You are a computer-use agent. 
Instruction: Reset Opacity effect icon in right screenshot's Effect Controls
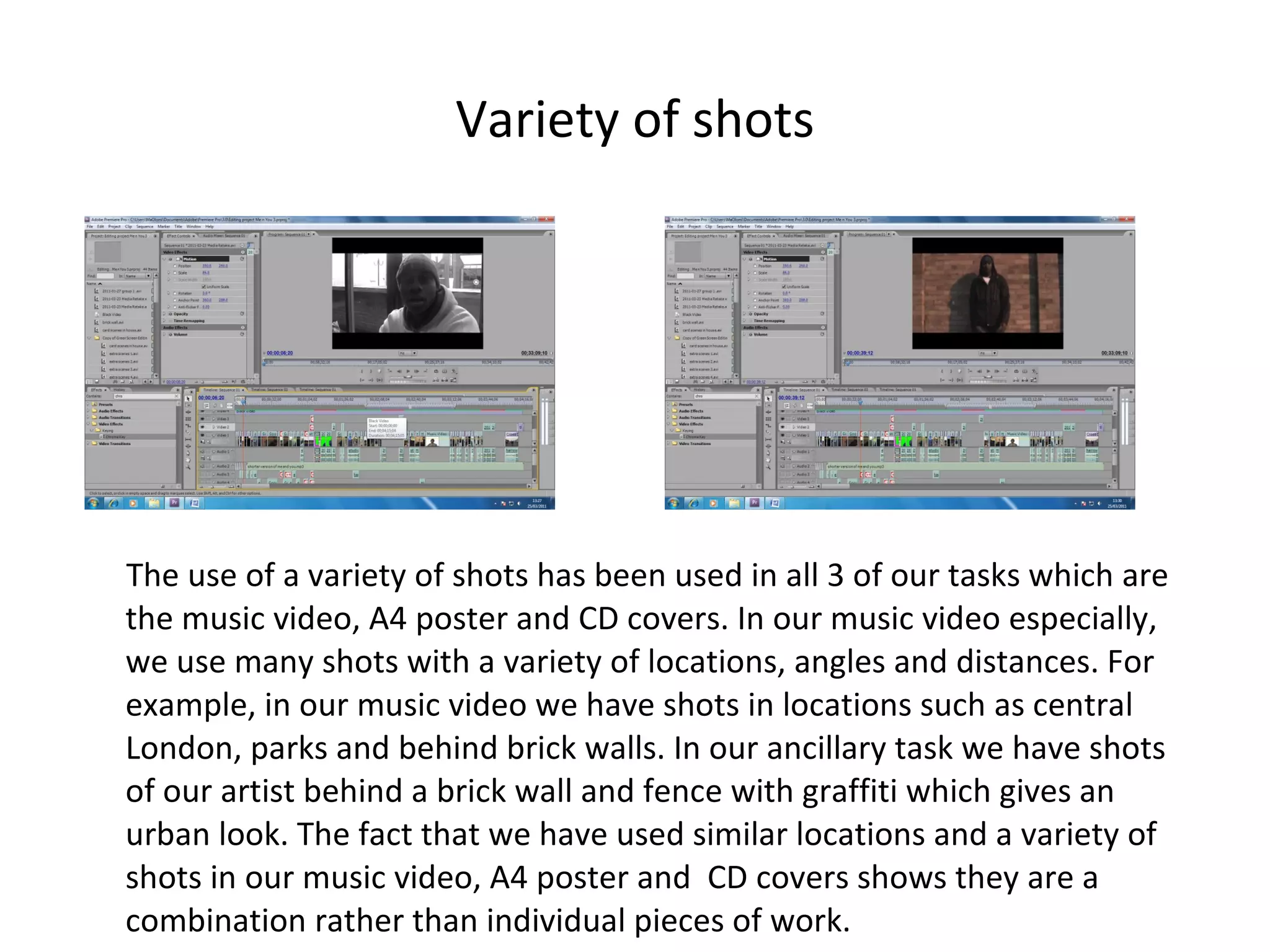coord(822,314)
